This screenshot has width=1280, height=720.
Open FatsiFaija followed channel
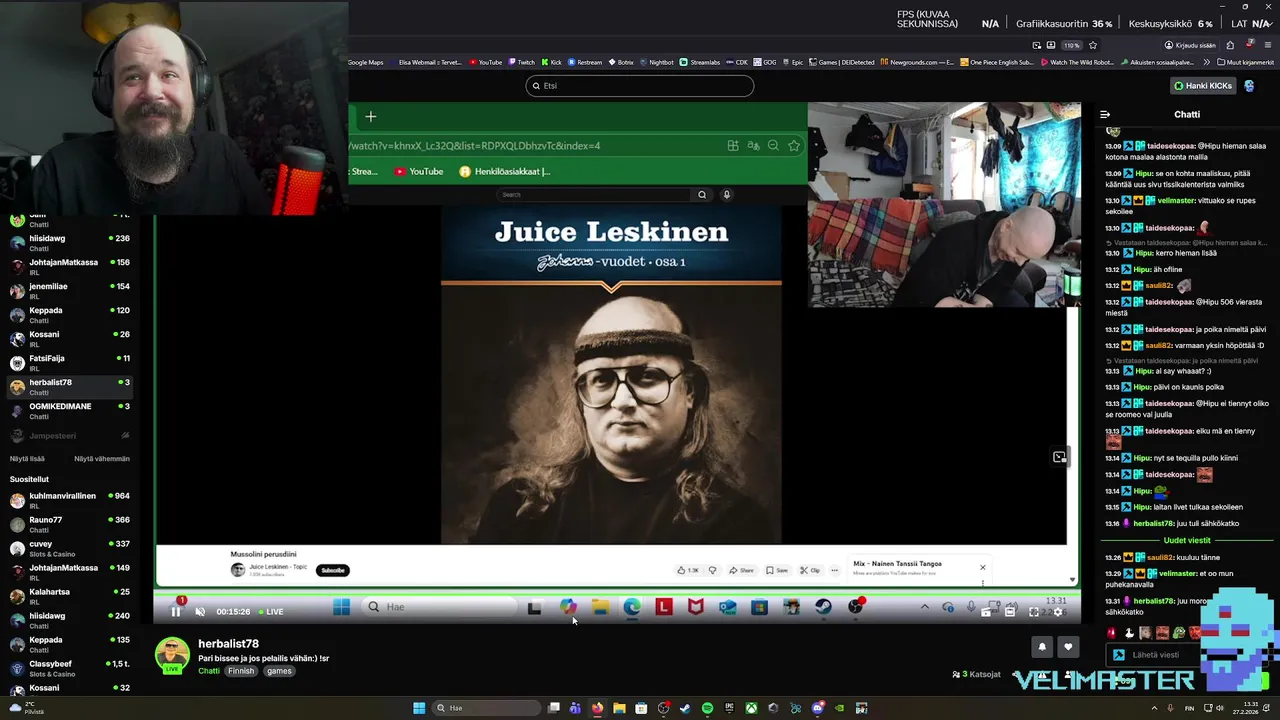tap(70, 362)
